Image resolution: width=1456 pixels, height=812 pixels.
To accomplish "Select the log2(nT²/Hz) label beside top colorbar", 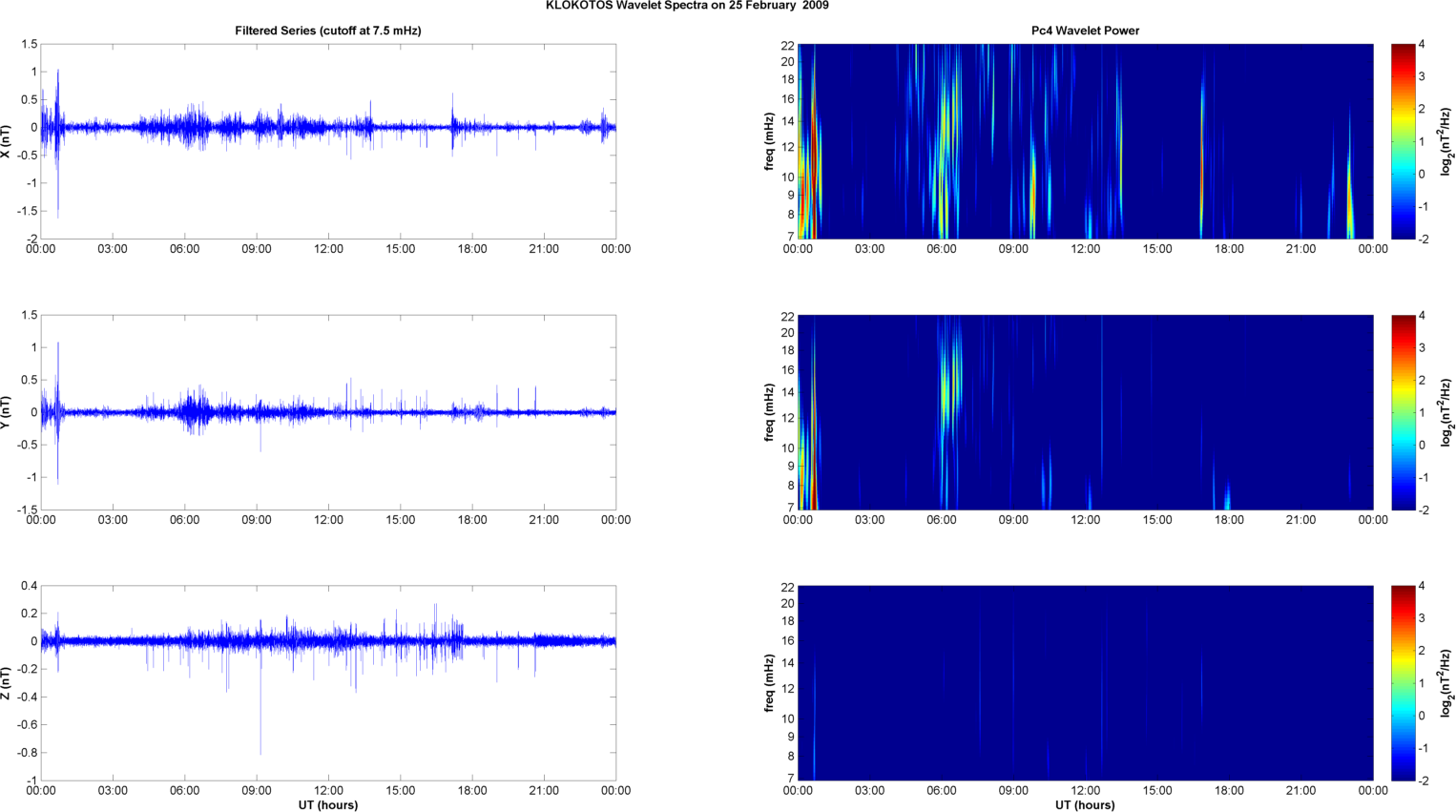I will (1446, 141).
